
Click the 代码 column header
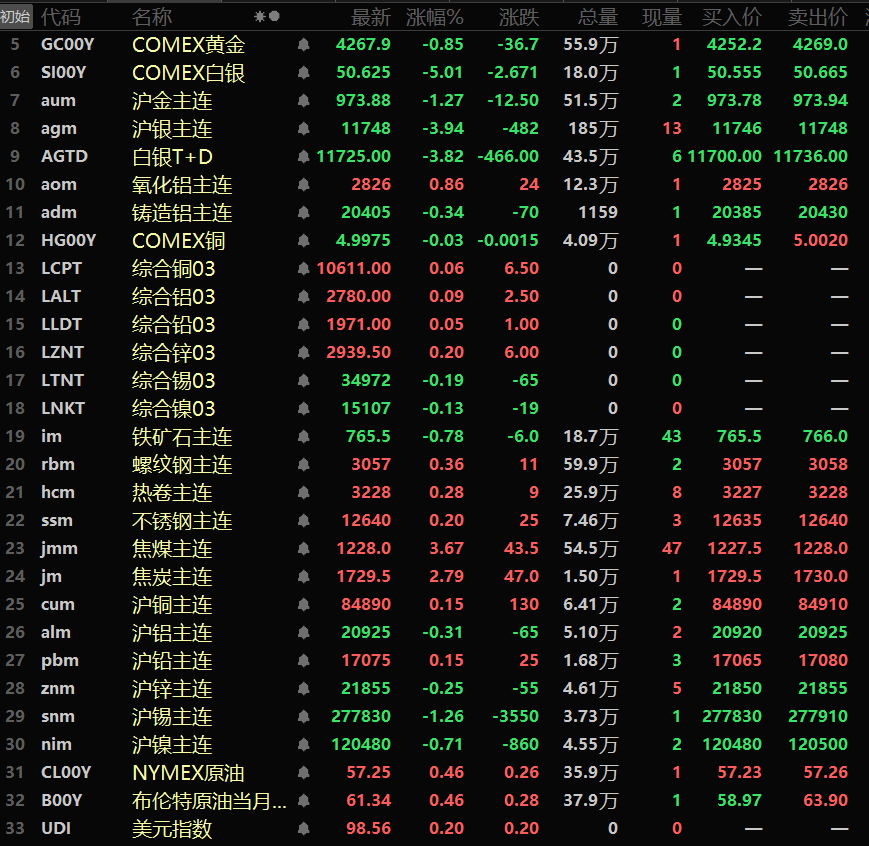click(61, 17)
